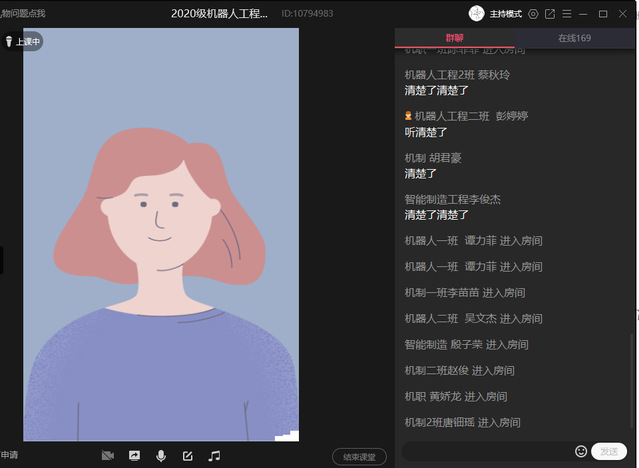The image size is (639, 468).
Task: Open the emoji picker in chat
Action: [x=581, y=452]
